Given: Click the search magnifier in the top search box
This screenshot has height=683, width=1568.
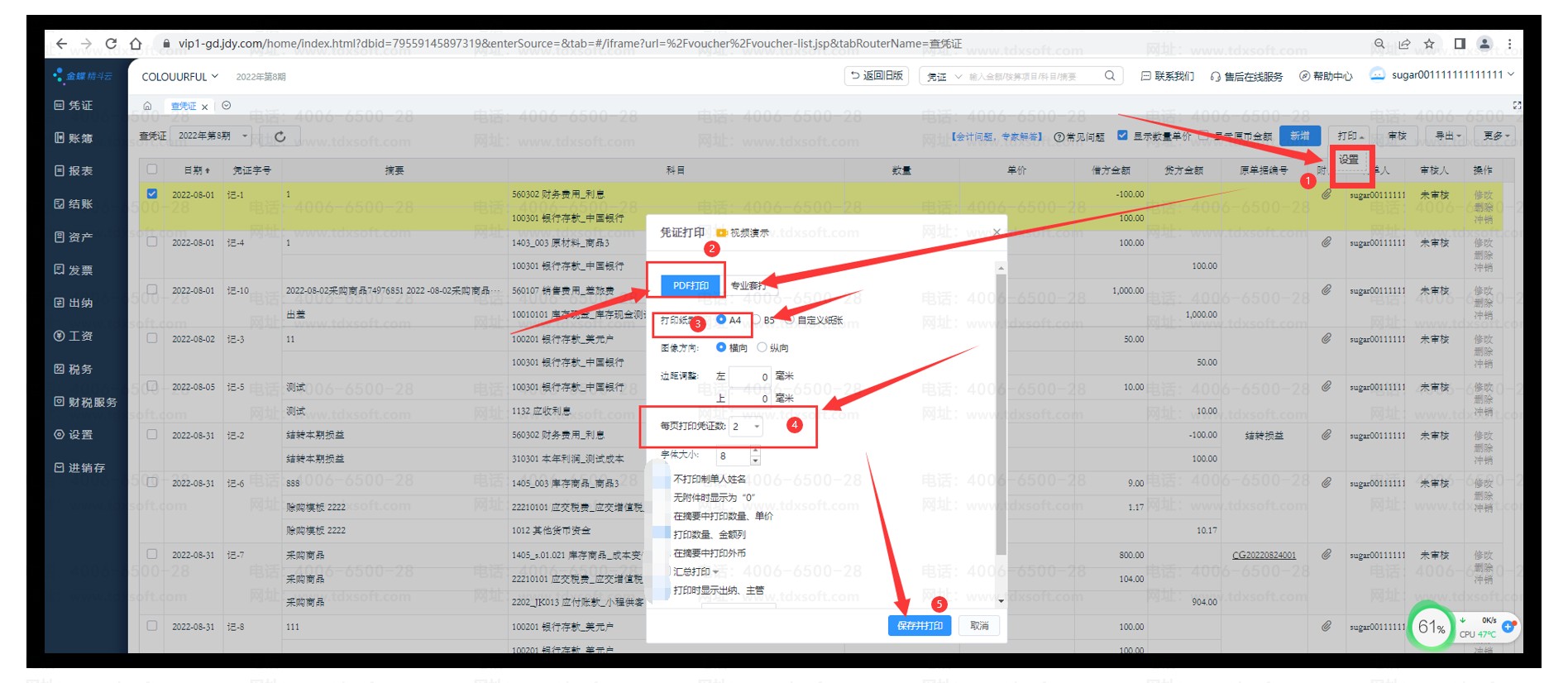Looking at the screenshot, I should tap(1110, 76).
